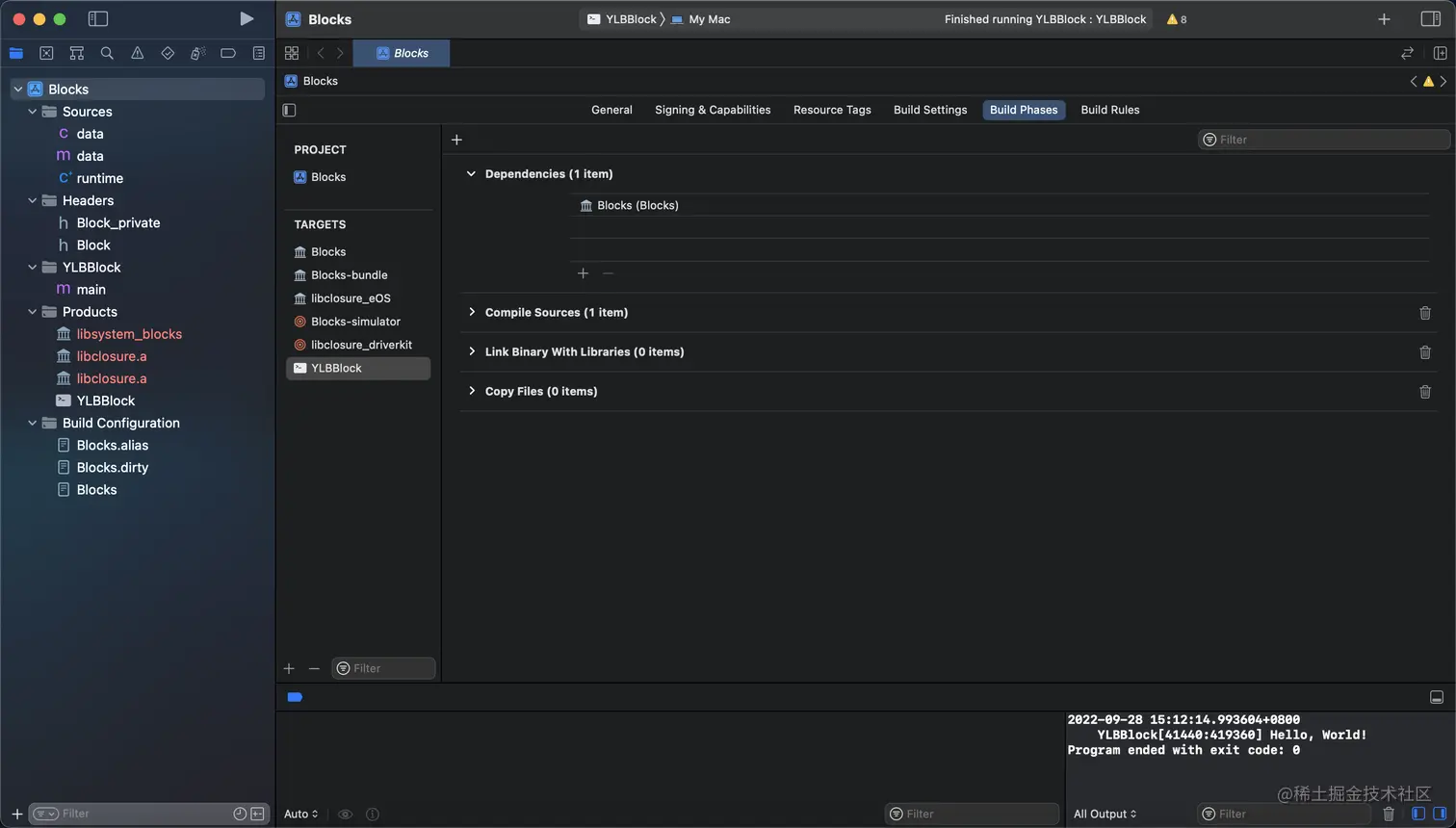
Task: Switch to Resource Tags tab
Action: [832, 110]
